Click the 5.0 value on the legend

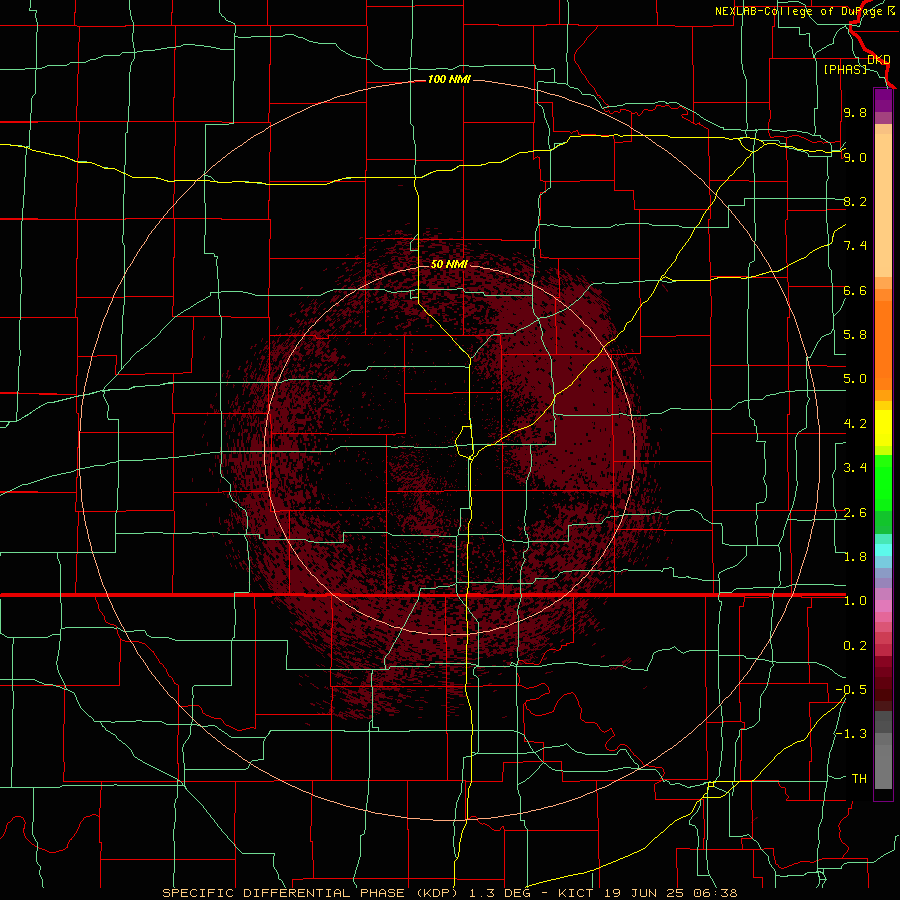tap(855, 379)
